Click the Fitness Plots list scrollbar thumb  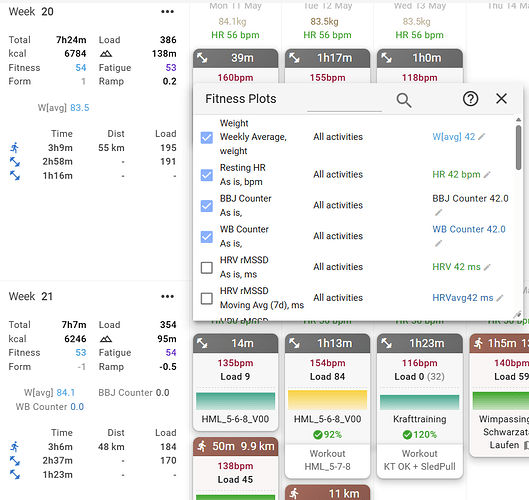click(518, 147)
